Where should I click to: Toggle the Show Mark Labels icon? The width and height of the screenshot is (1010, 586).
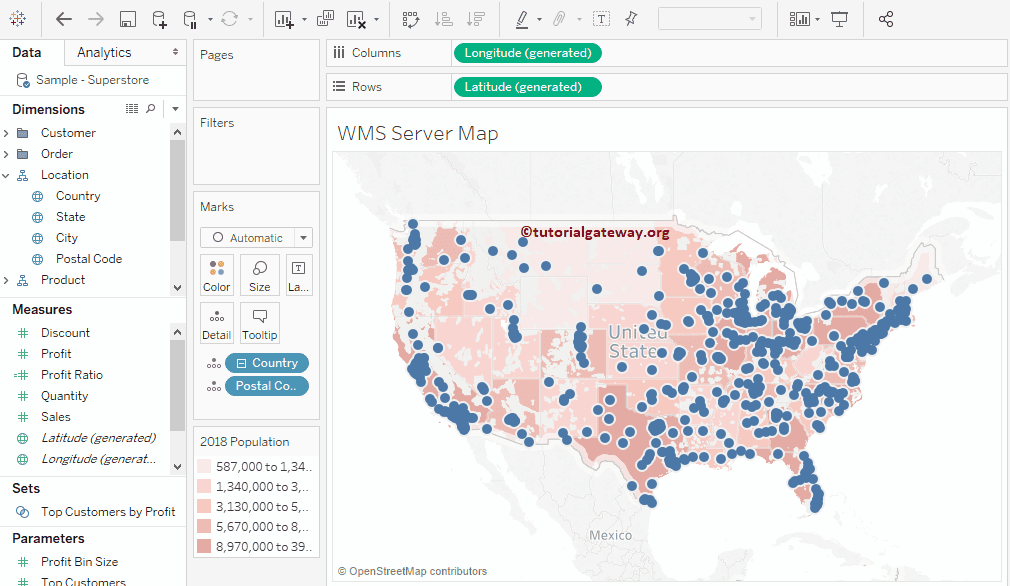(600, 17)
